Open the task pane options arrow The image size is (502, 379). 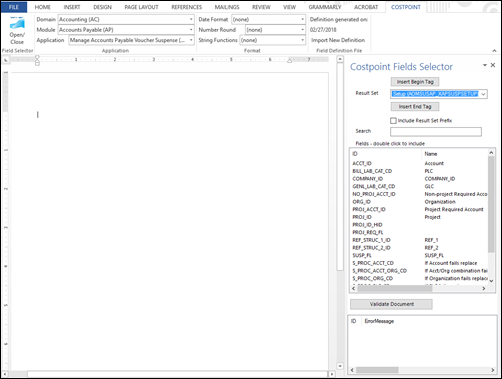pyautogui.click(x=485, y=65)
